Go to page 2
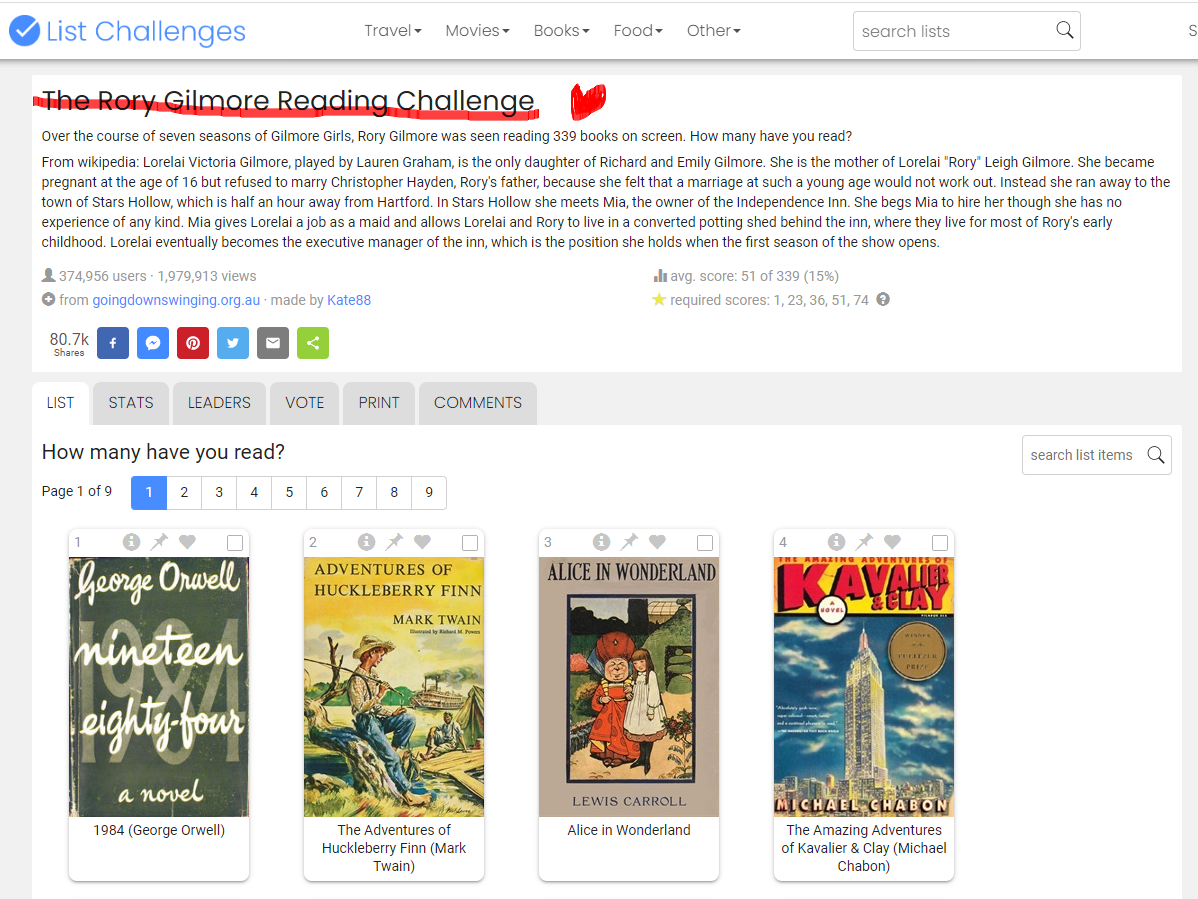 (x=184, y=493)
